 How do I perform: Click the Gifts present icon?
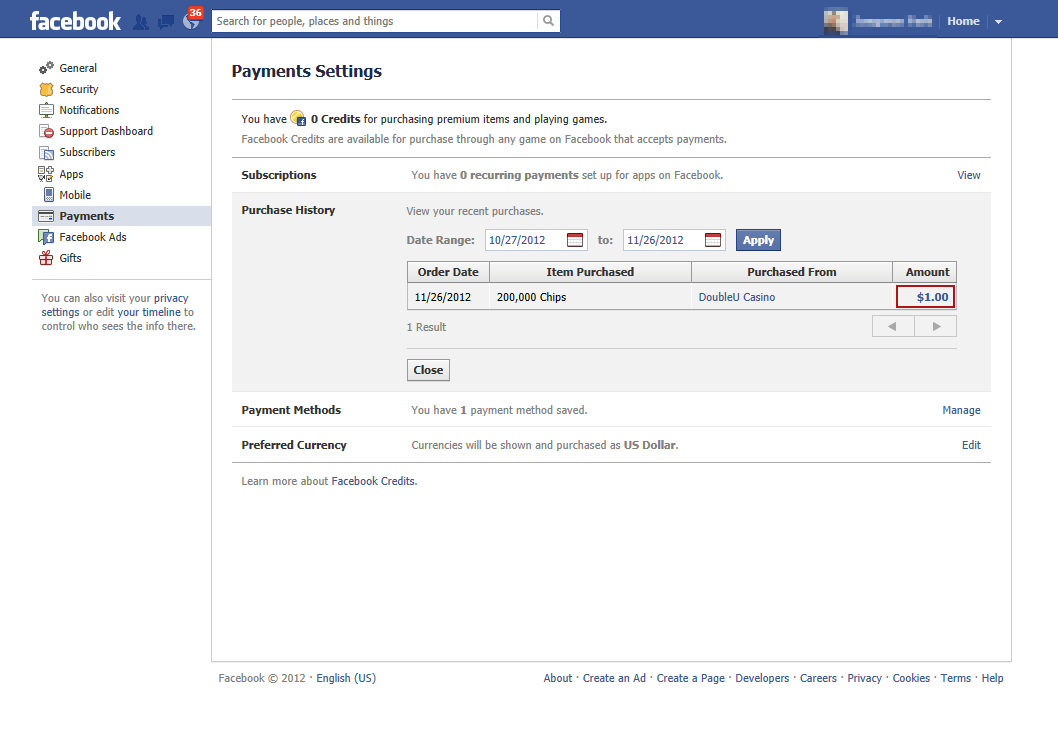(46, 258)
